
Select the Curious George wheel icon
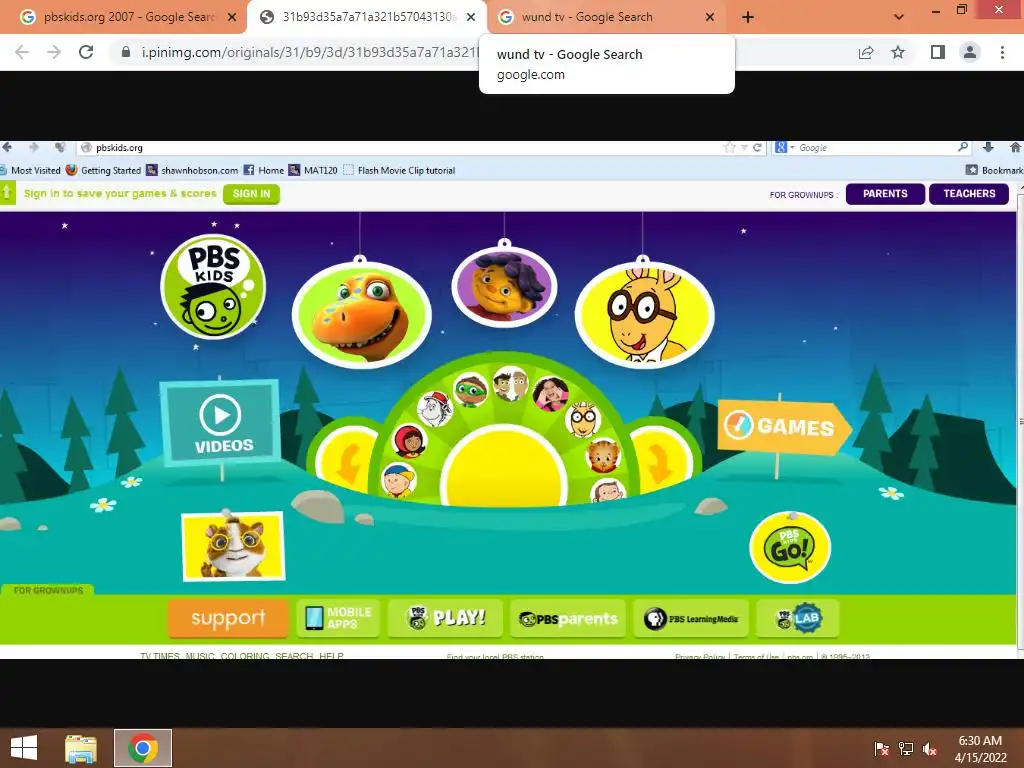(x=608, y=491)
